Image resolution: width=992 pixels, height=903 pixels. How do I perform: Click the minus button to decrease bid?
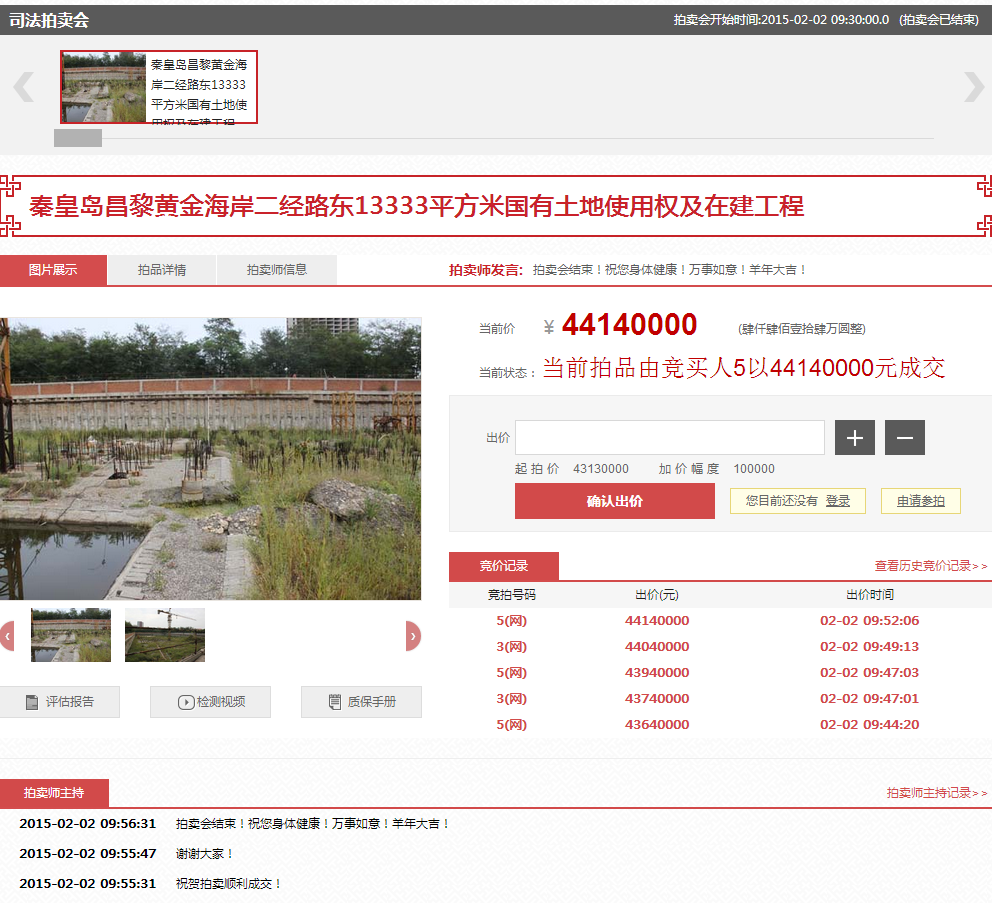pyautogui.click(x=904, y=438)
